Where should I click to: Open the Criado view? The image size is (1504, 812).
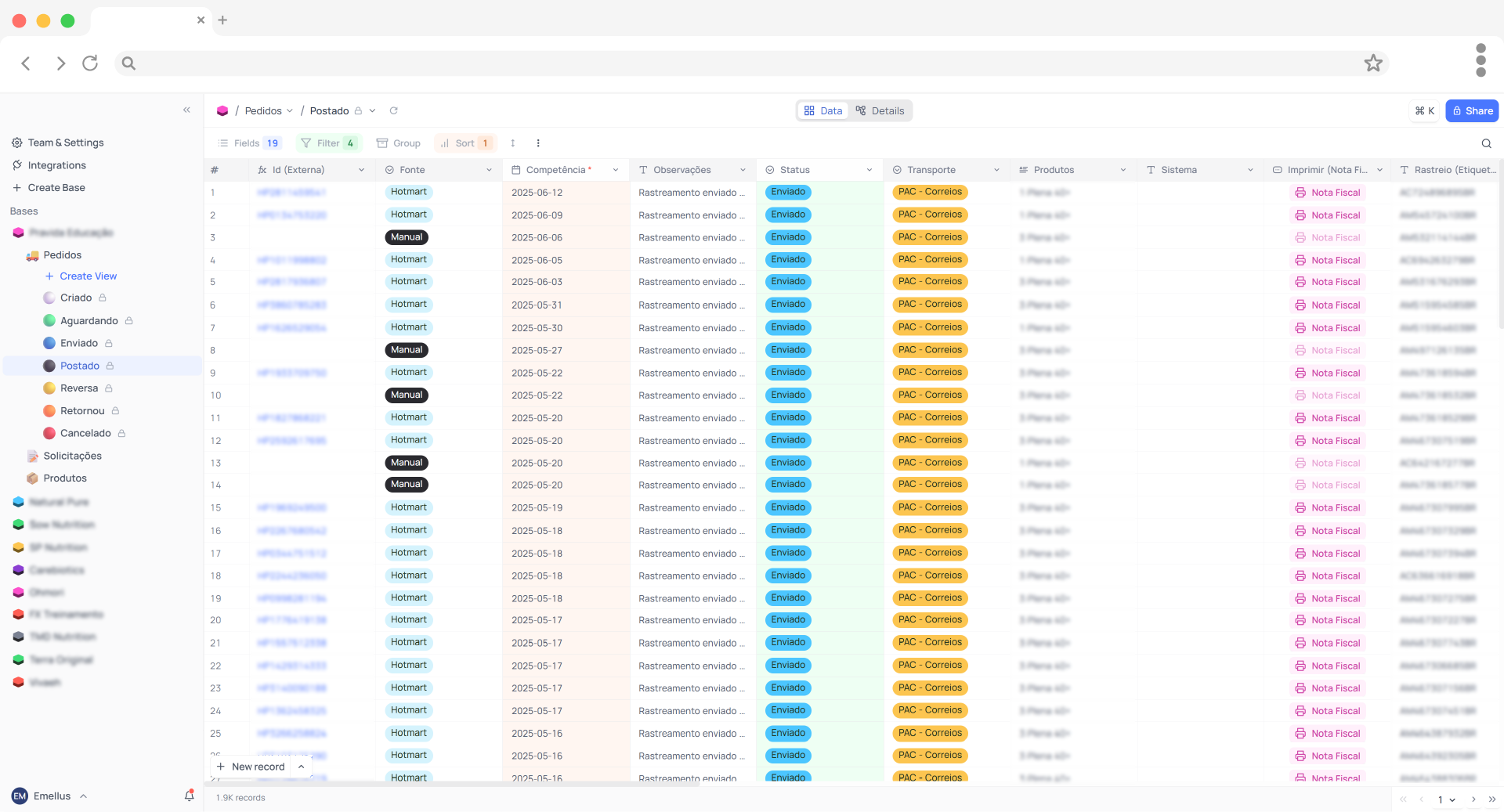click(76, 298)
